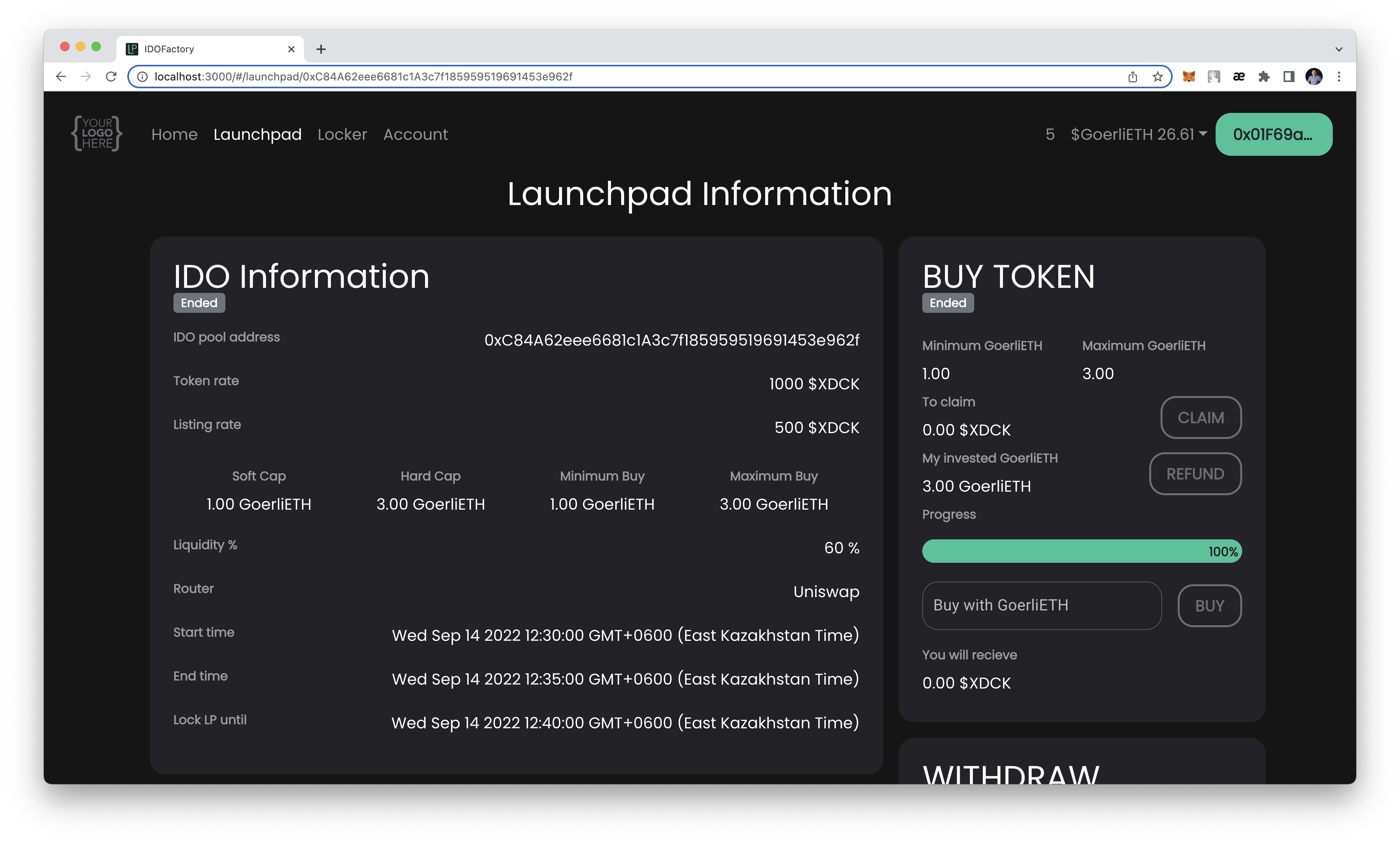The image size is (1400, 842).
Task: Bookmark this page with star icon
Action: [x=1158, y=77]
